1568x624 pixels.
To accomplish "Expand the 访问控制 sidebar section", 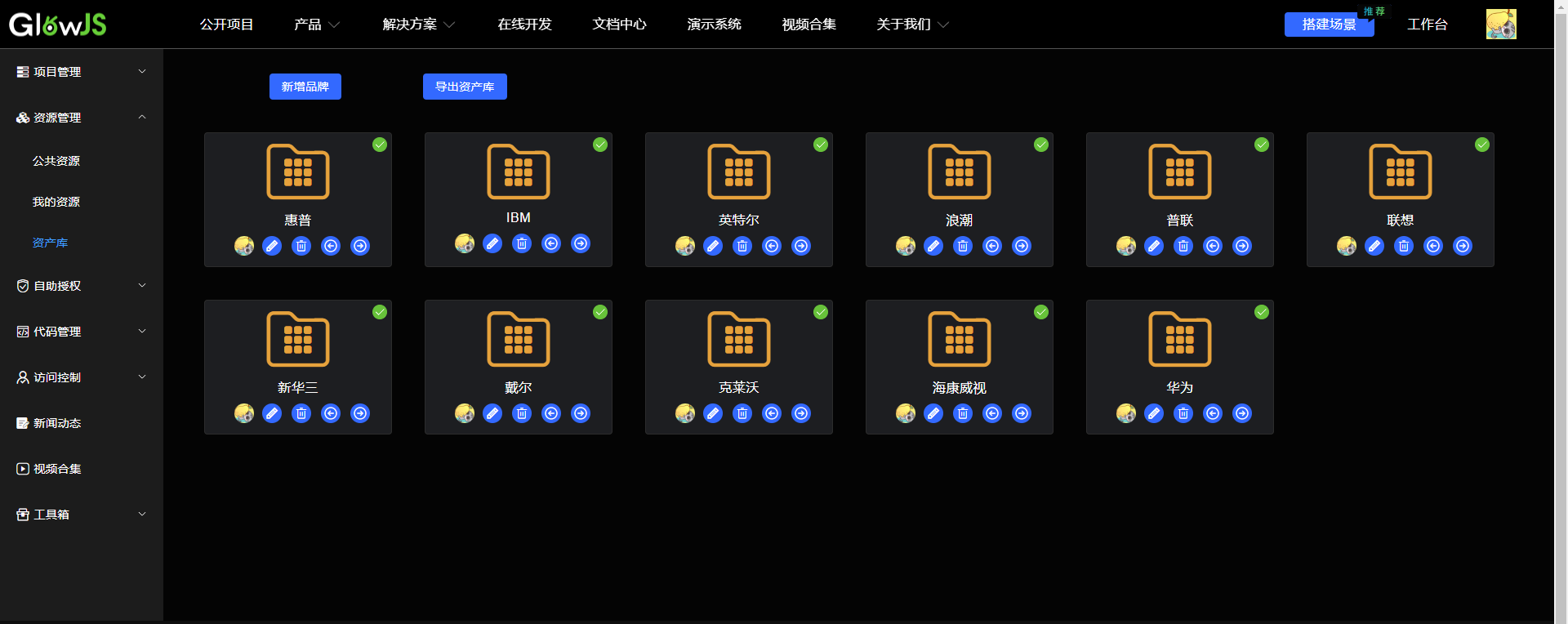I will tap(82, 377).
